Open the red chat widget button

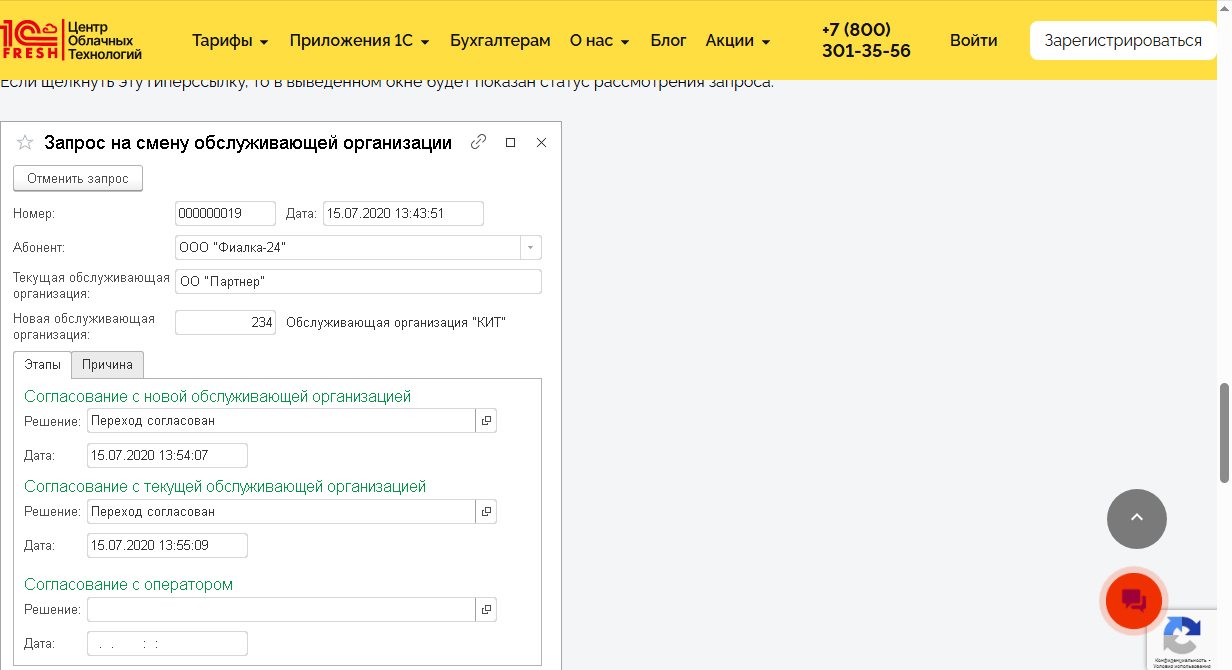point(1134,600)
